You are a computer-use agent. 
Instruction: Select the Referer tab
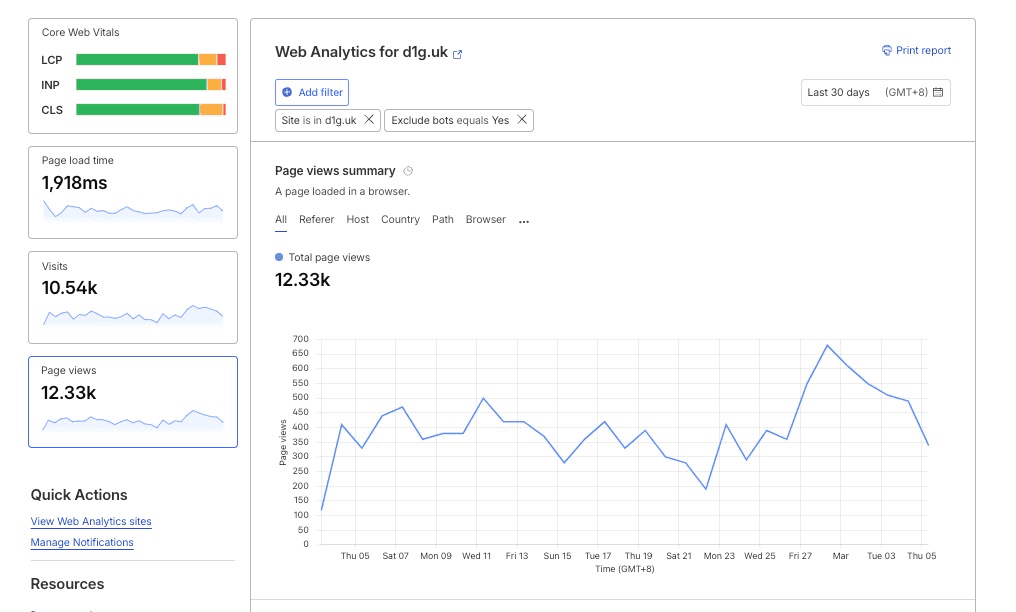tap(316, 219)
